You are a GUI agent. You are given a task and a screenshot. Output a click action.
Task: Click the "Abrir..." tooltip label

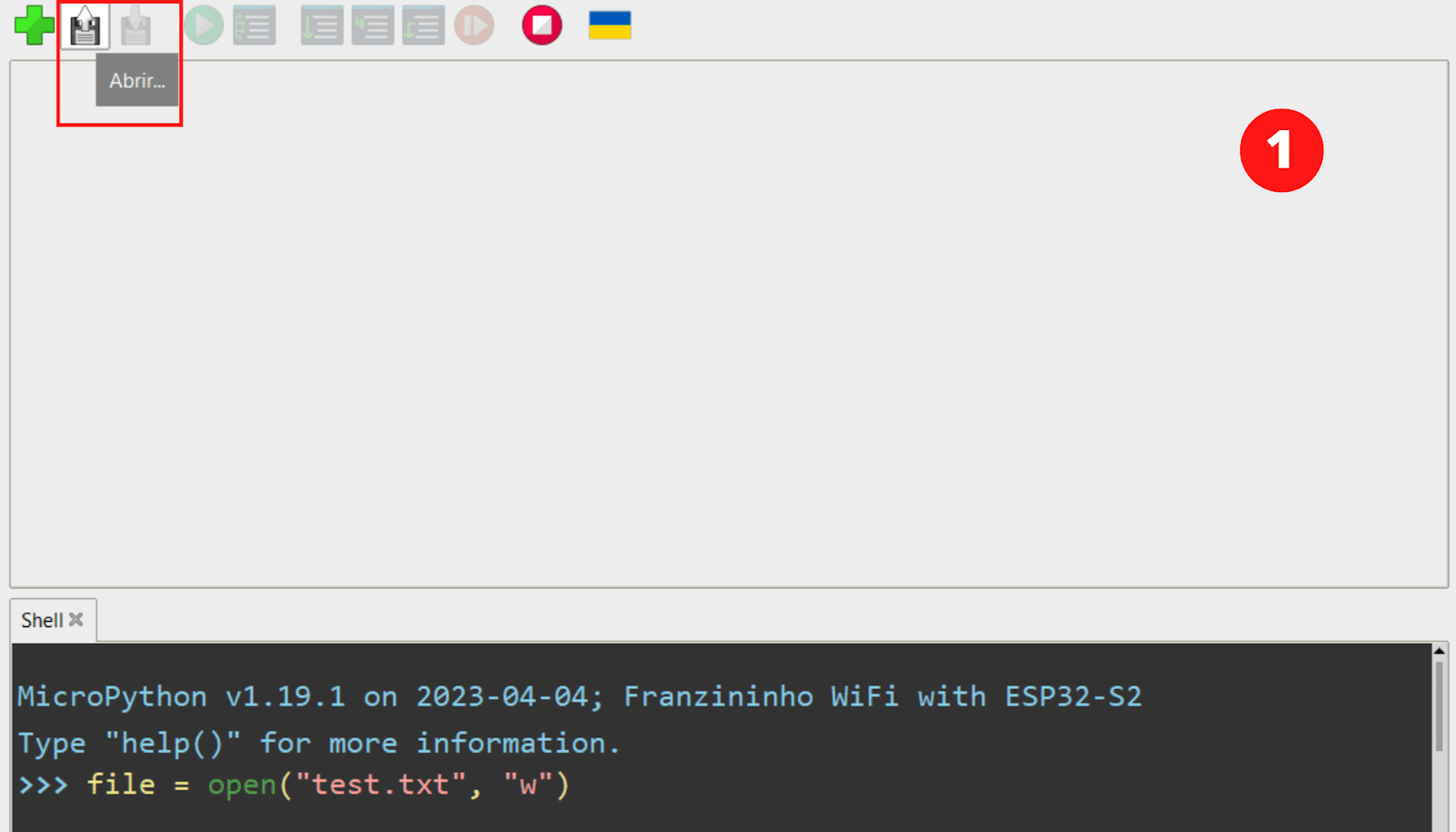click(x=137, y=81)
